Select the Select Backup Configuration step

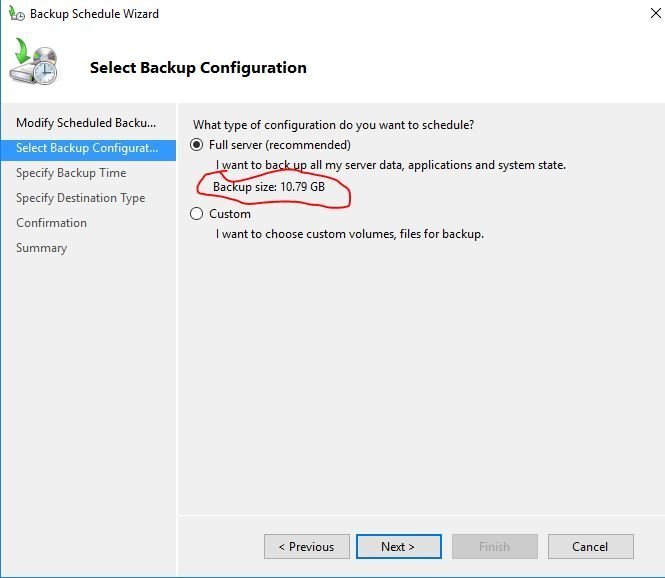click(88, 148)
